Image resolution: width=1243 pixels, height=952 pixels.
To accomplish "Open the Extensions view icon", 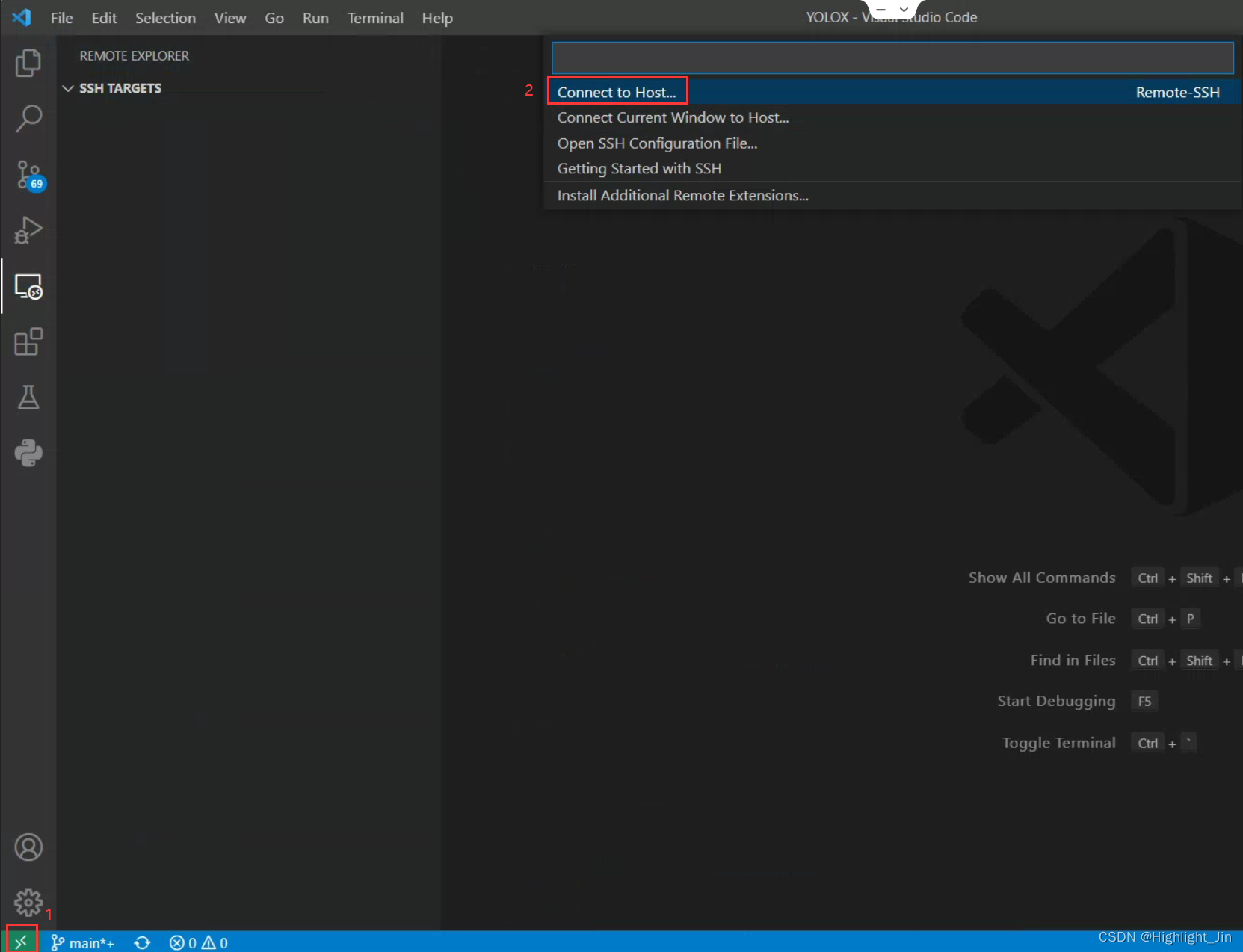I will [28, 342].
